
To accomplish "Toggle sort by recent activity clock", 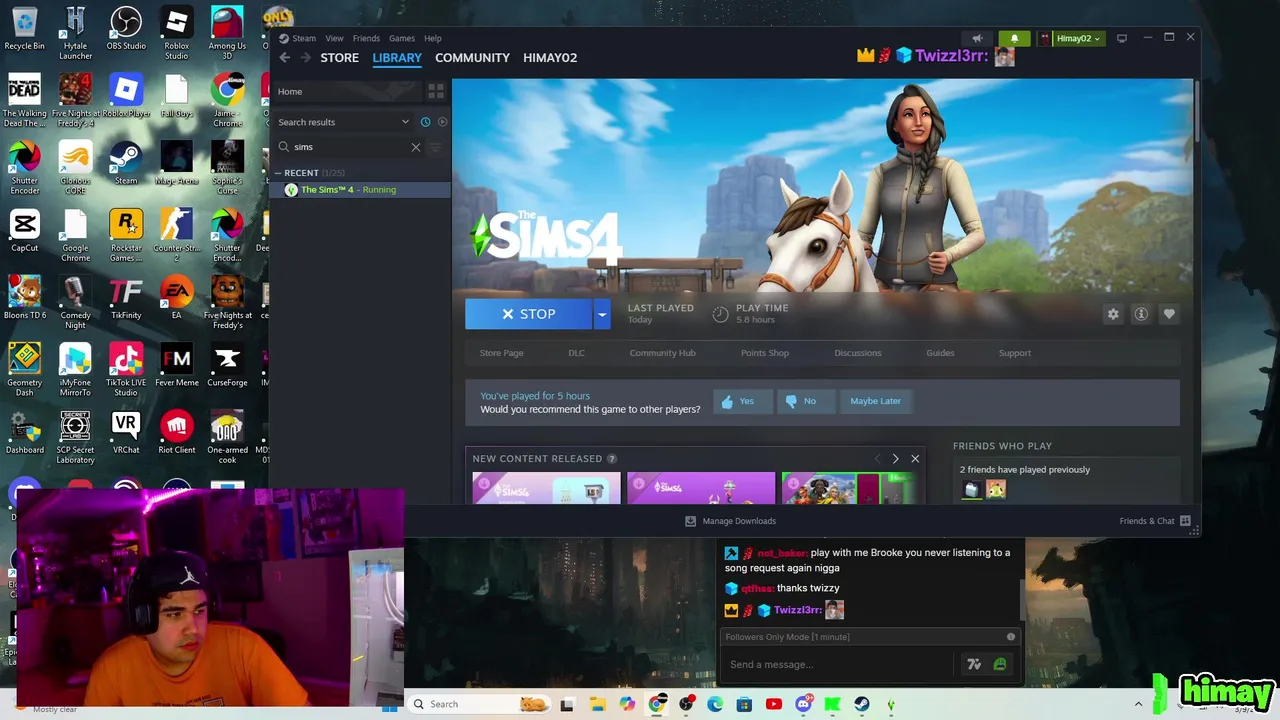I will click(x=425, y=122).
